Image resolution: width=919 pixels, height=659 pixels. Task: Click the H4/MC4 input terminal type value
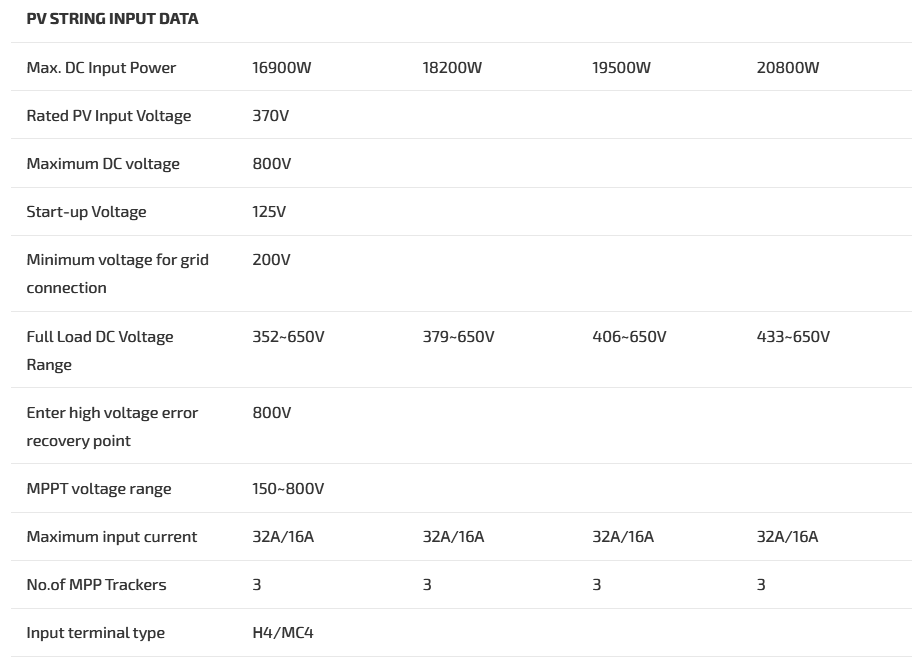pos(283,632)
